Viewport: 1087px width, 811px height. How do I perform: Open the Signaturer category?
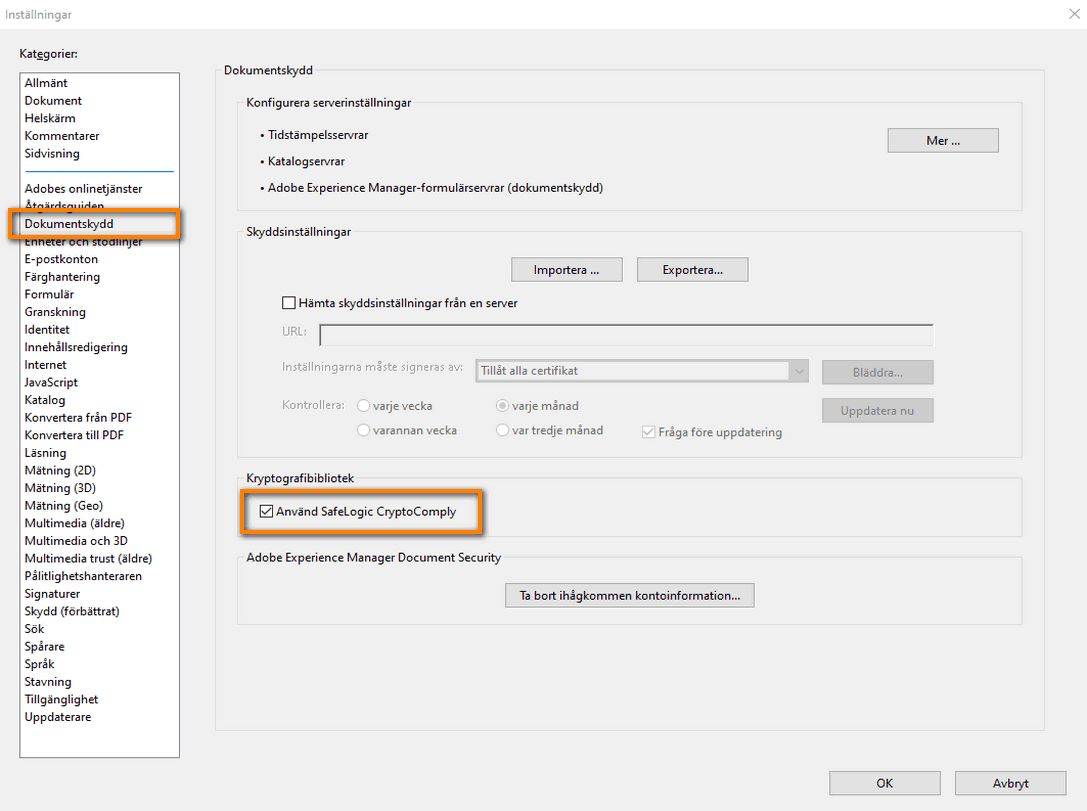[x=53, y=593]
